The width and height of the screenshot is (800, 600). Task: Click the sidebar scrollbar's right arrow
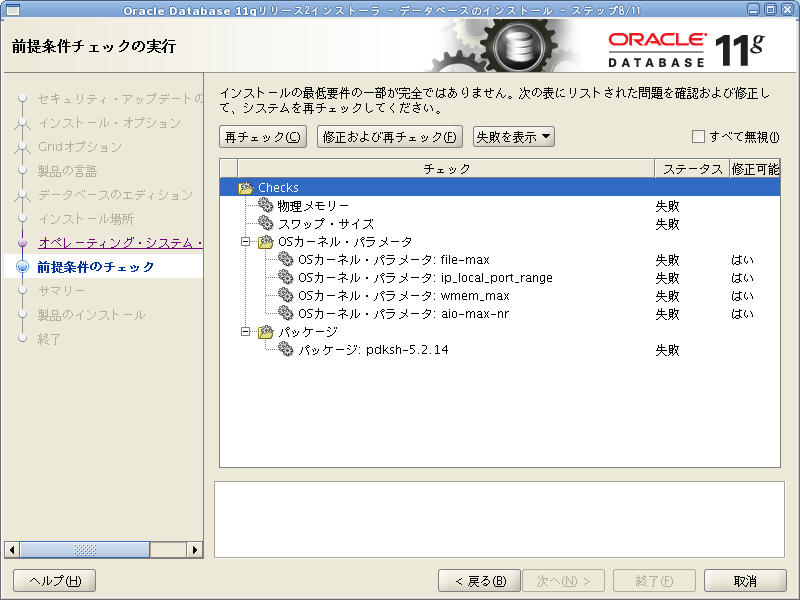(194, 550)
